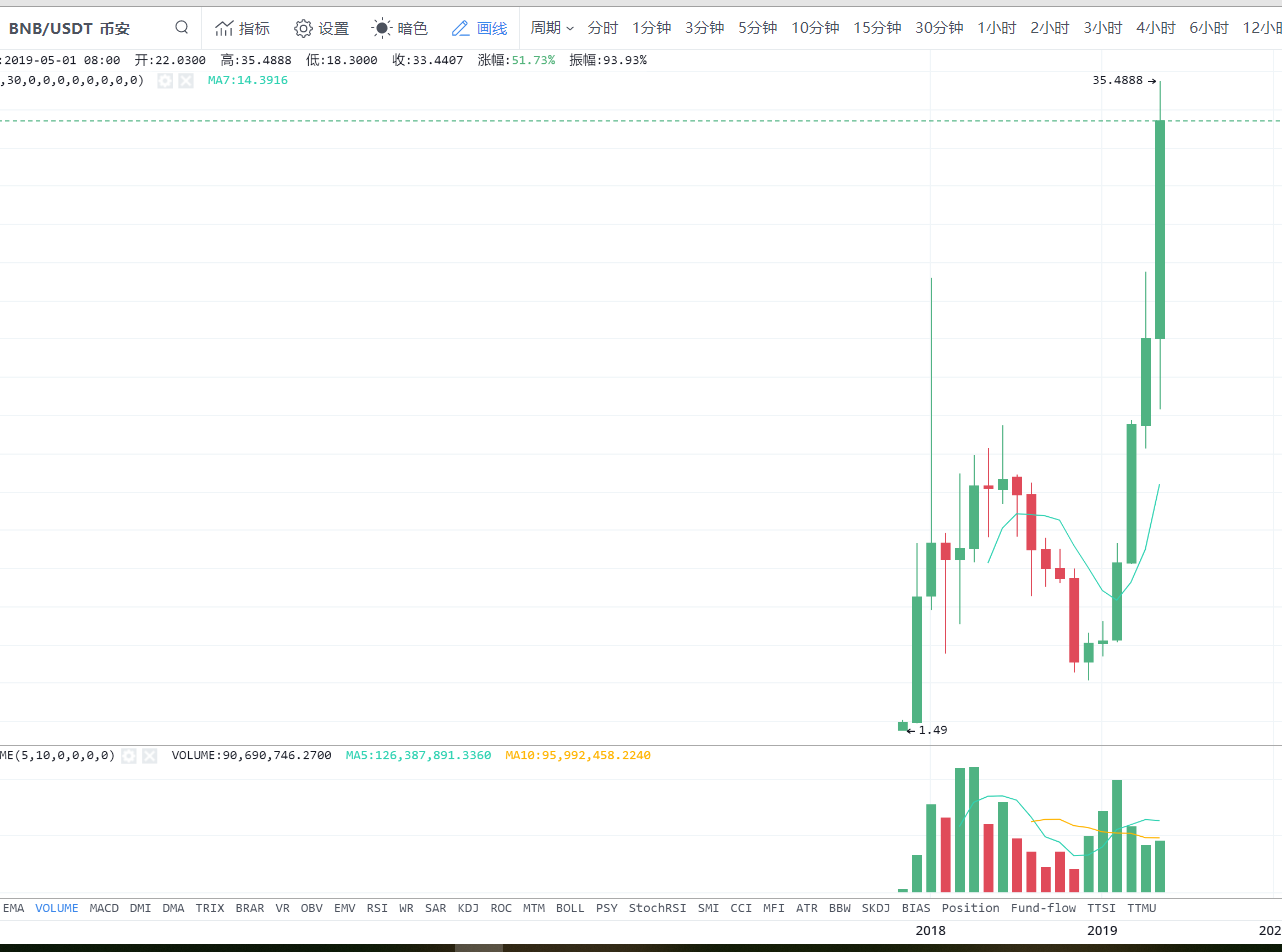This screenshot has height=952, width=1282.
Task: Switch sub-chart to ATR indicator
Action: pyautogui.click(x=807, y=908)
